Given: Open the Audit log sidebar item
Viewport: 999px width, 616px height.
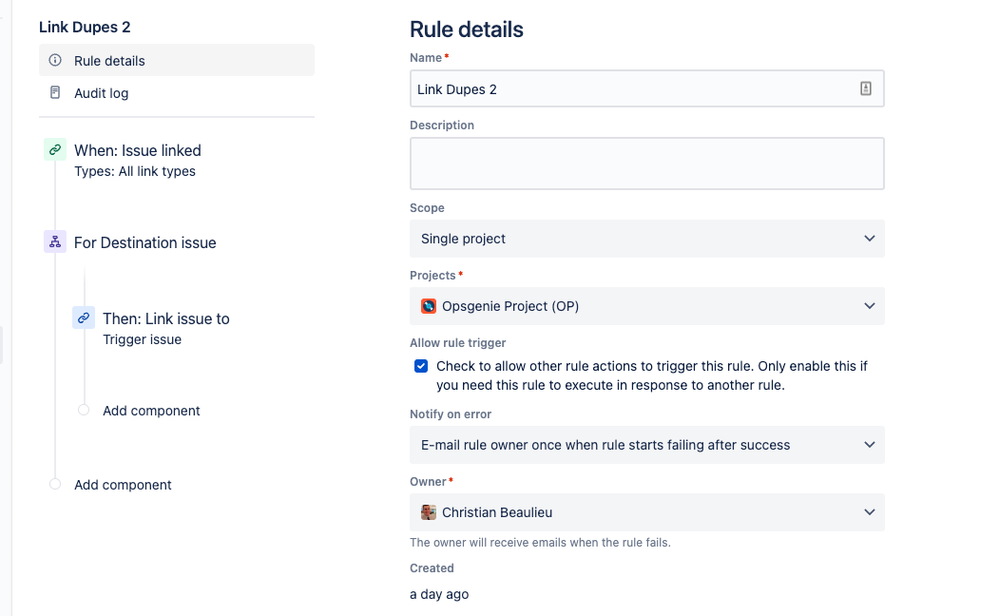Looking at the screenshot, I should [x=101, y=93].
